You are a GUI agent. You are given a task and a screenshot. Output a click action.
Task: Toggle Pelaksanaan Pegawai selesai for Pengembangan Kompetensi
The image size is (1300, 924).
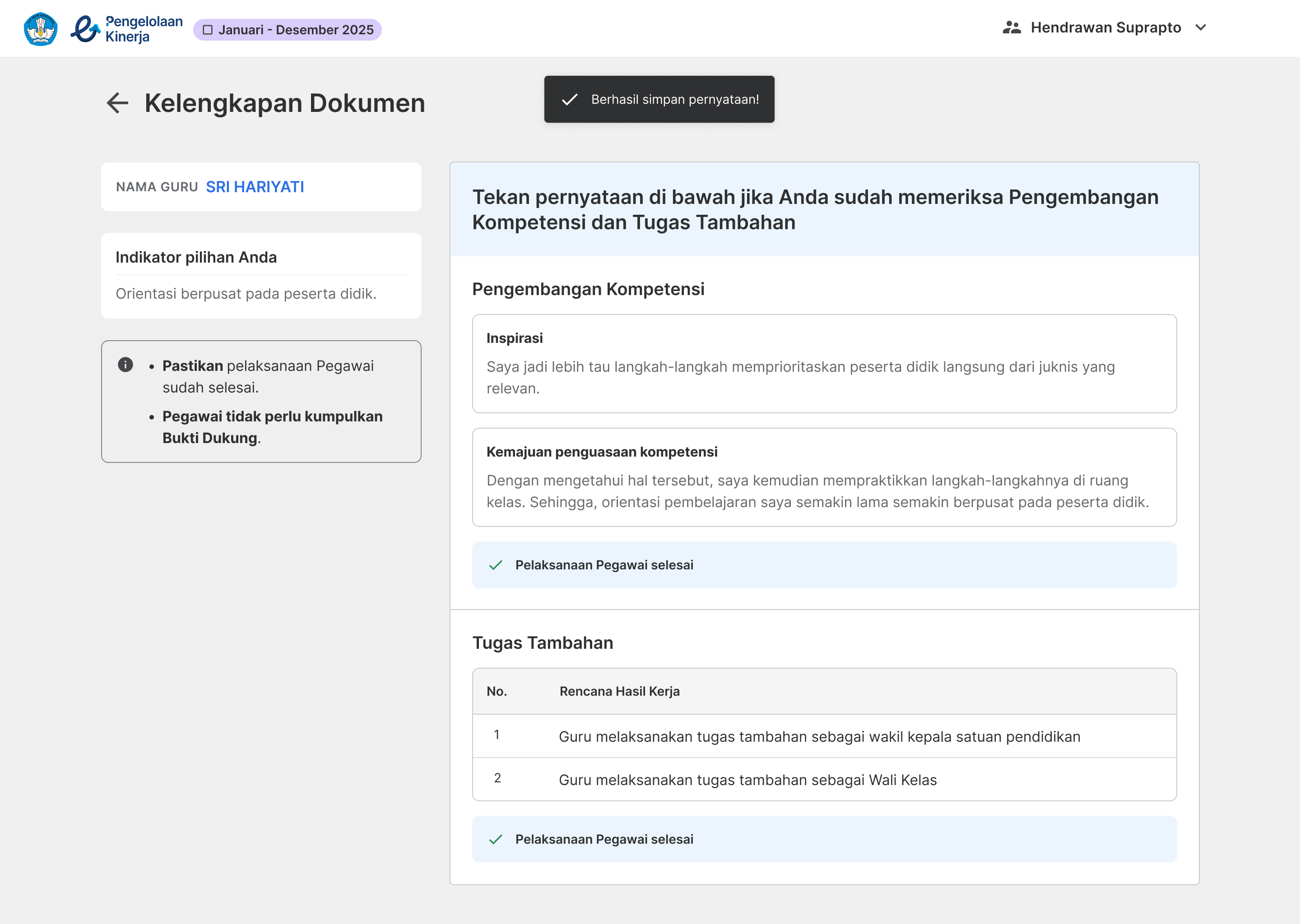tap(824, 565)
